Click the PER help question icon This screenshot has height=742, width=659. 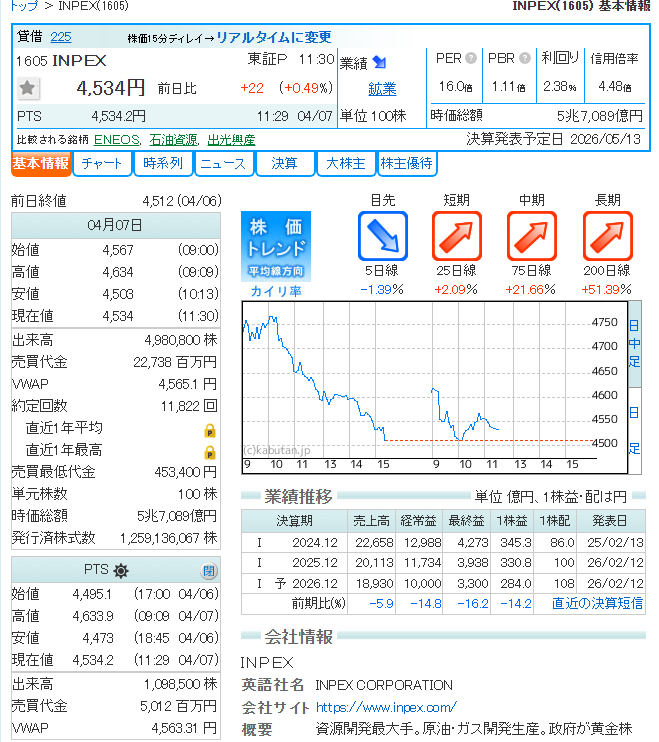[x=471, y=58]
